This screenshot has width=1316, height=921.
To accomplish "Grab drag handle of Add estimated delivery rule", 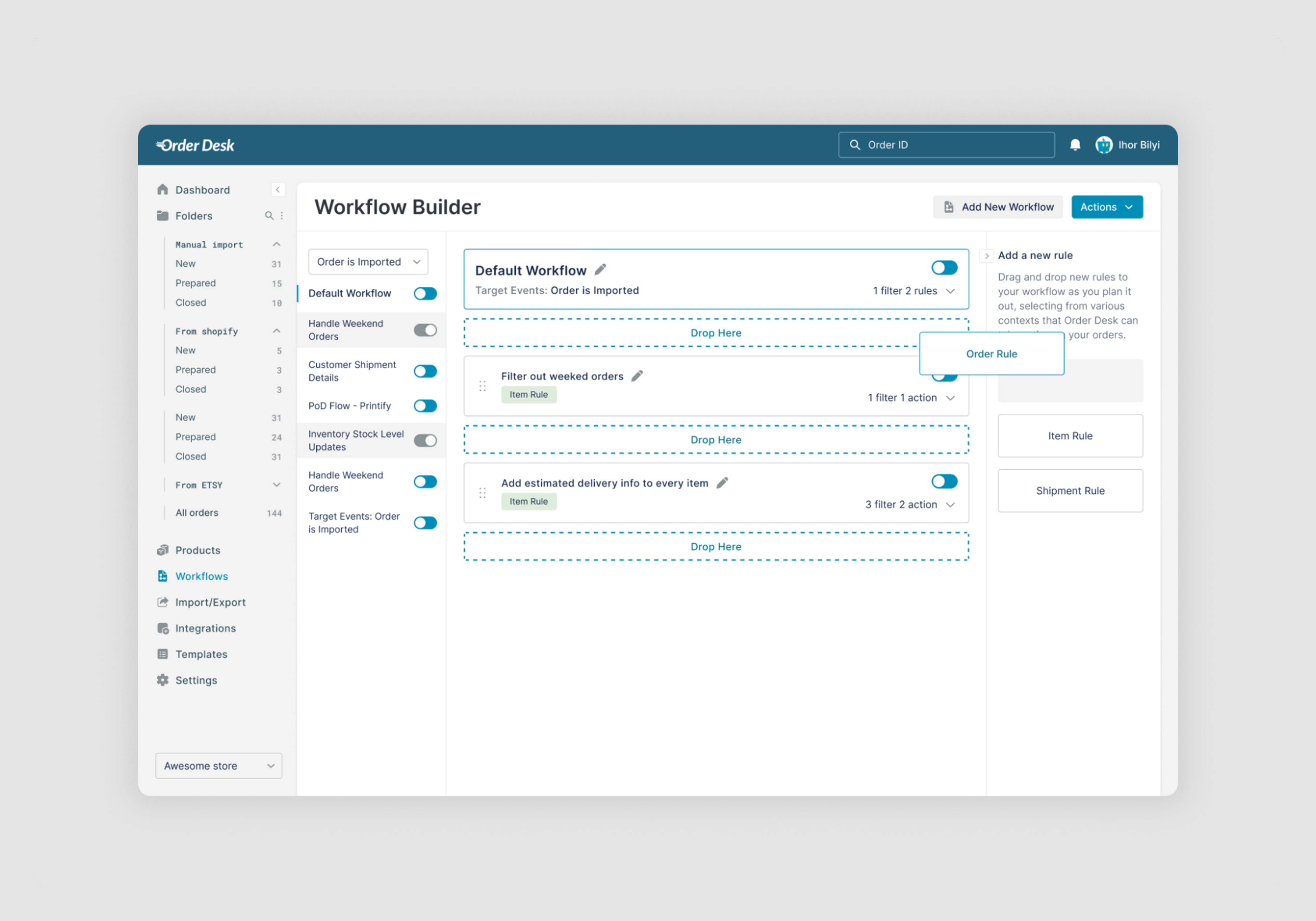I will pyautogui.click(x=482, y=493).
